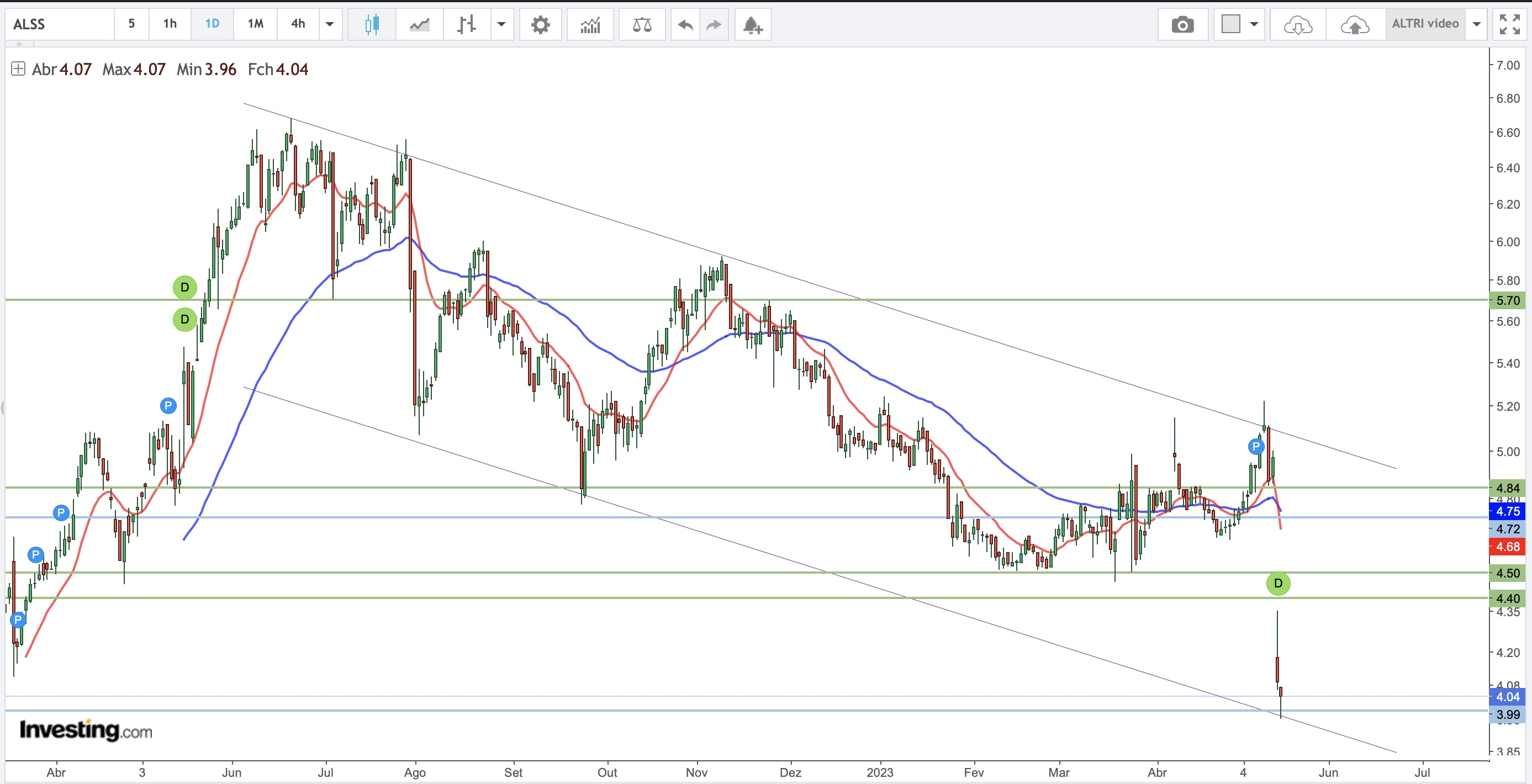Undo last chart action
The width and height of the screenshot is (1532, 784).
[685, 24]
